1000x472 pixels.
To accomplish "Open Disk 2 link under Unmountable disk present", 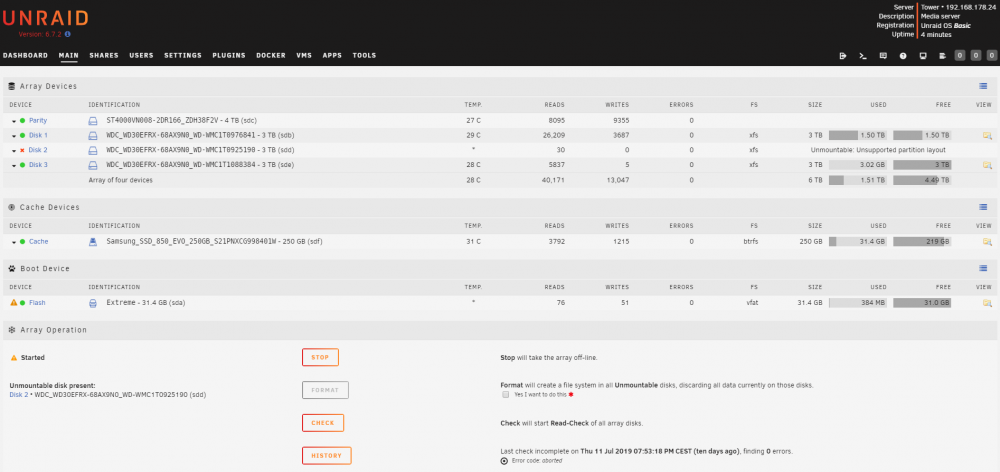I will tap(19, 395).
